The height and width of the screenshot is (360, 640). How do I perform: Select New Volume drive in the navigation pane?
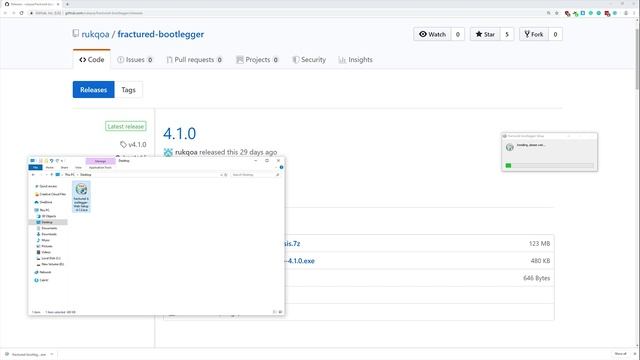[51, 264]
